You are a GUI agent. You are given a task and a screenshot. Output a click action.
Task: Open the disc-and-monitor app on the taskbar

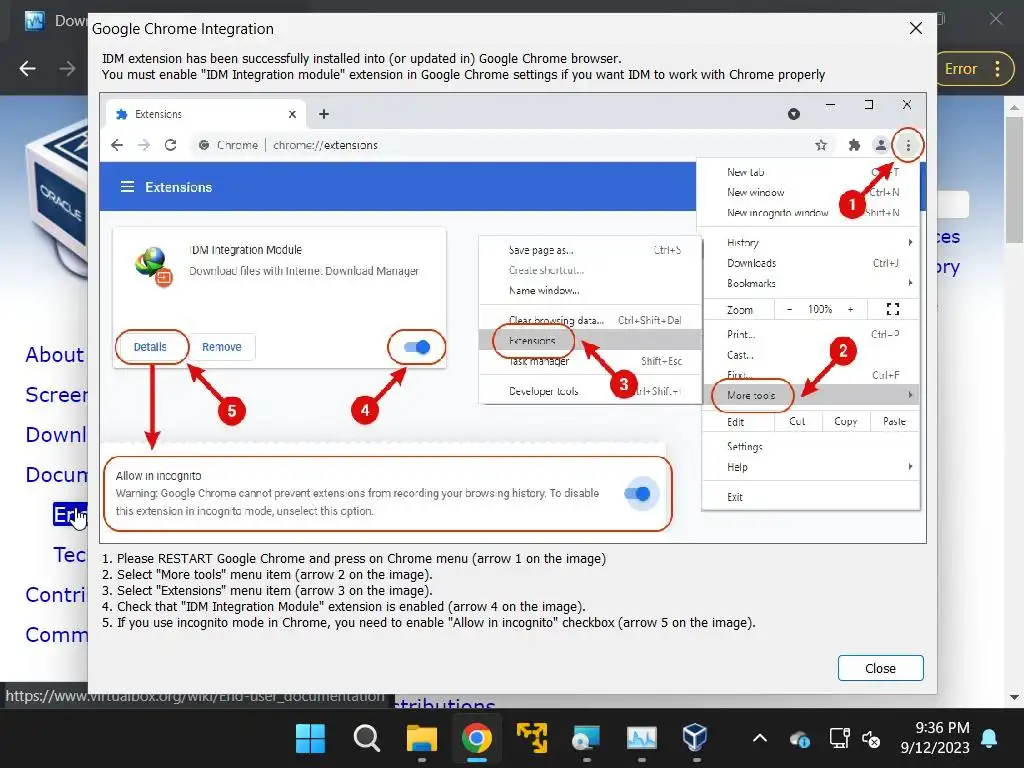point(586,739)
